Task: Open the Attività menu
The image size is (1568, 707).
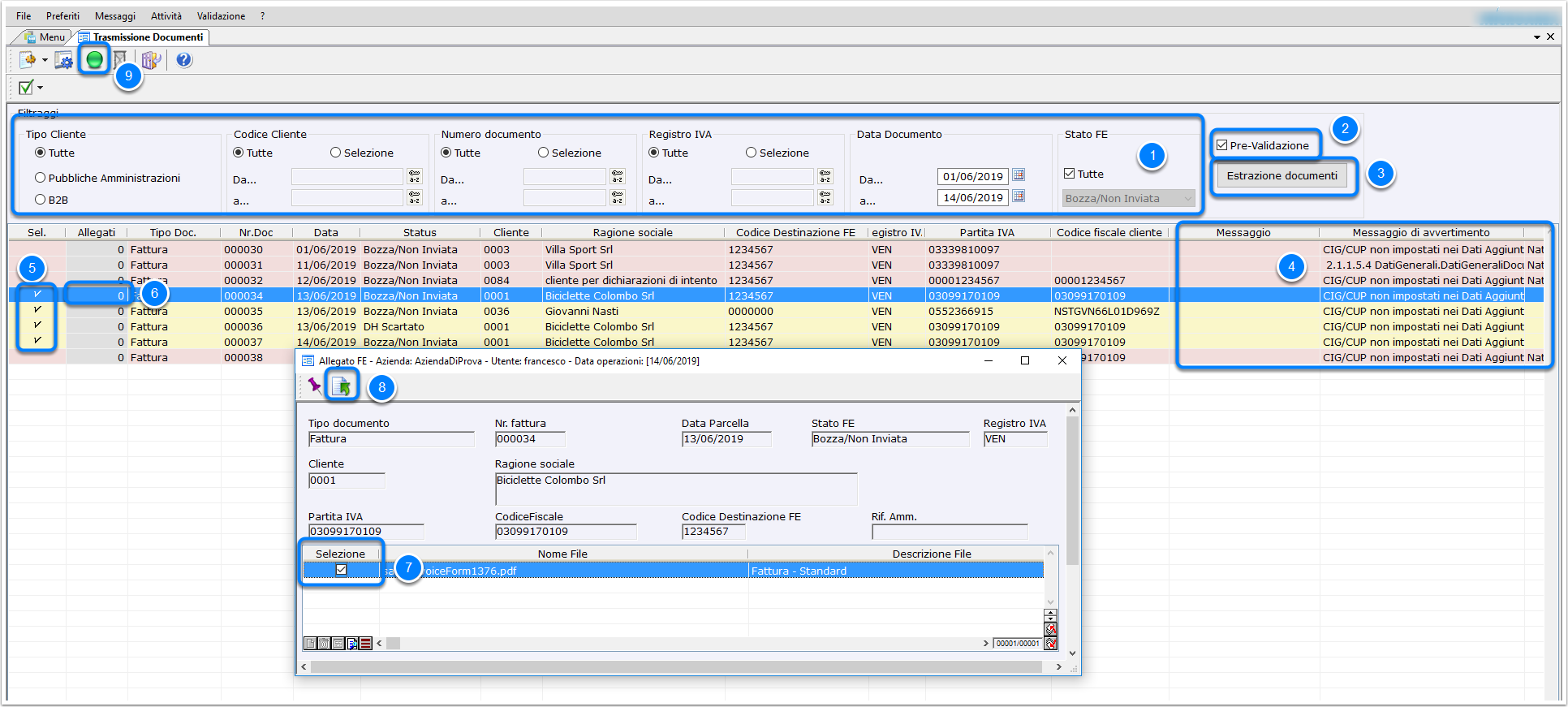Action: pyautogui.click(x=166, y=15)
